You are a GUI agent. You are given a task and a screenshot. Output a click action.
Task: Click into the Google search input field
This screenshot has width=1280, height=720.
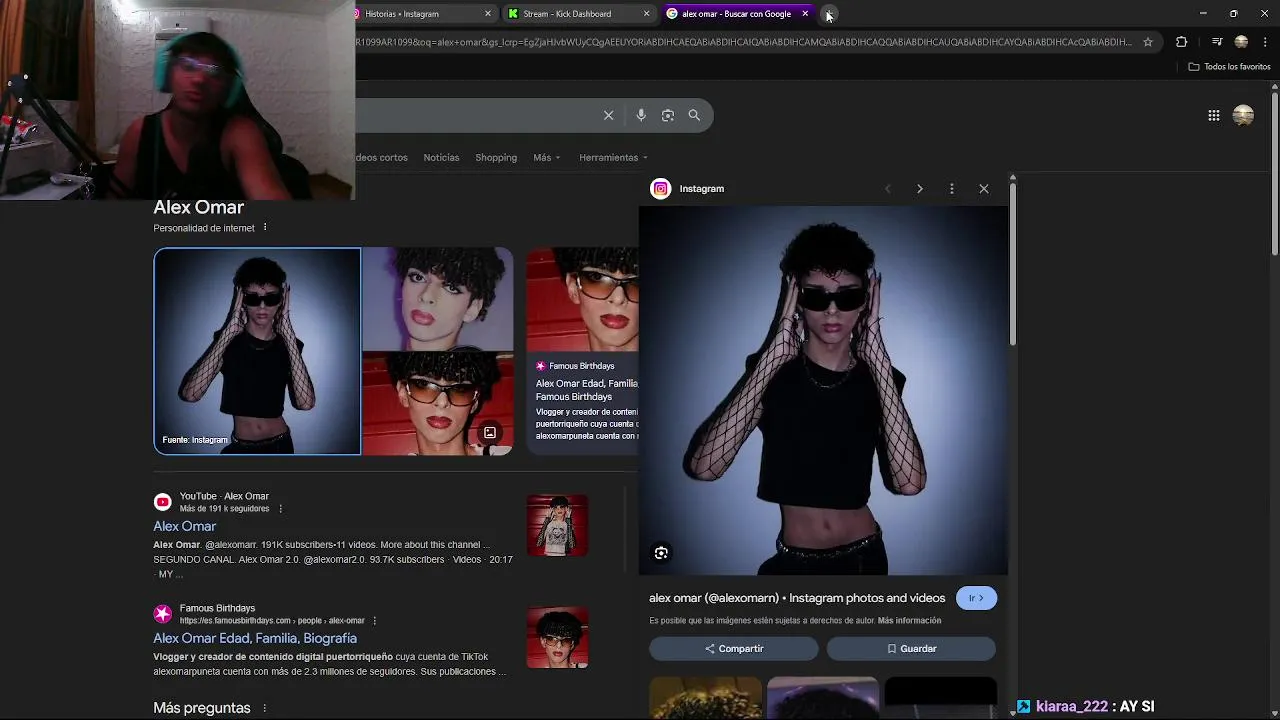[x=475, y=115]
